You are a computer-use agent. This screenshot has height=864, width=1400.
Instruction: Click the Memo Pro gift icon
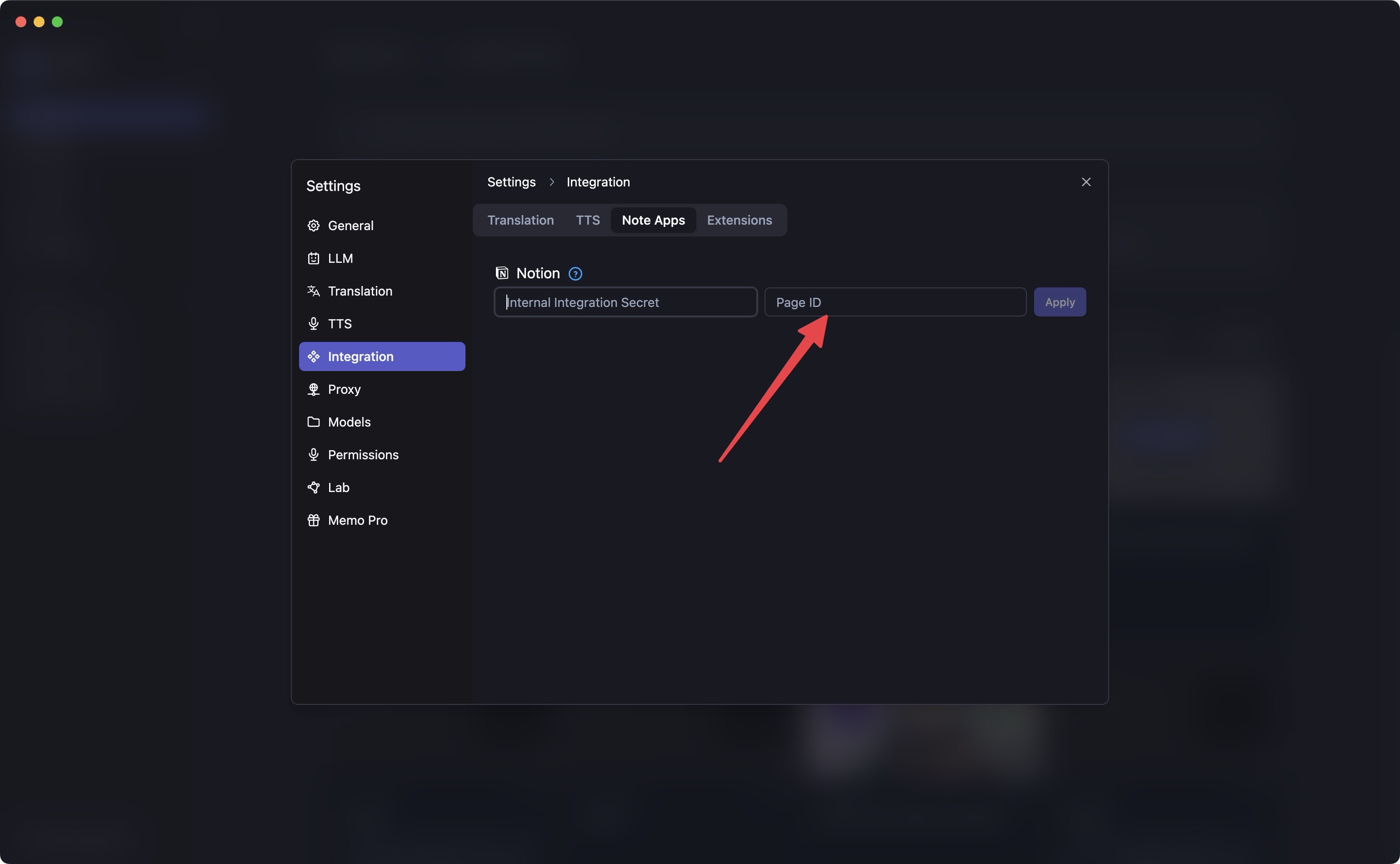313,520
